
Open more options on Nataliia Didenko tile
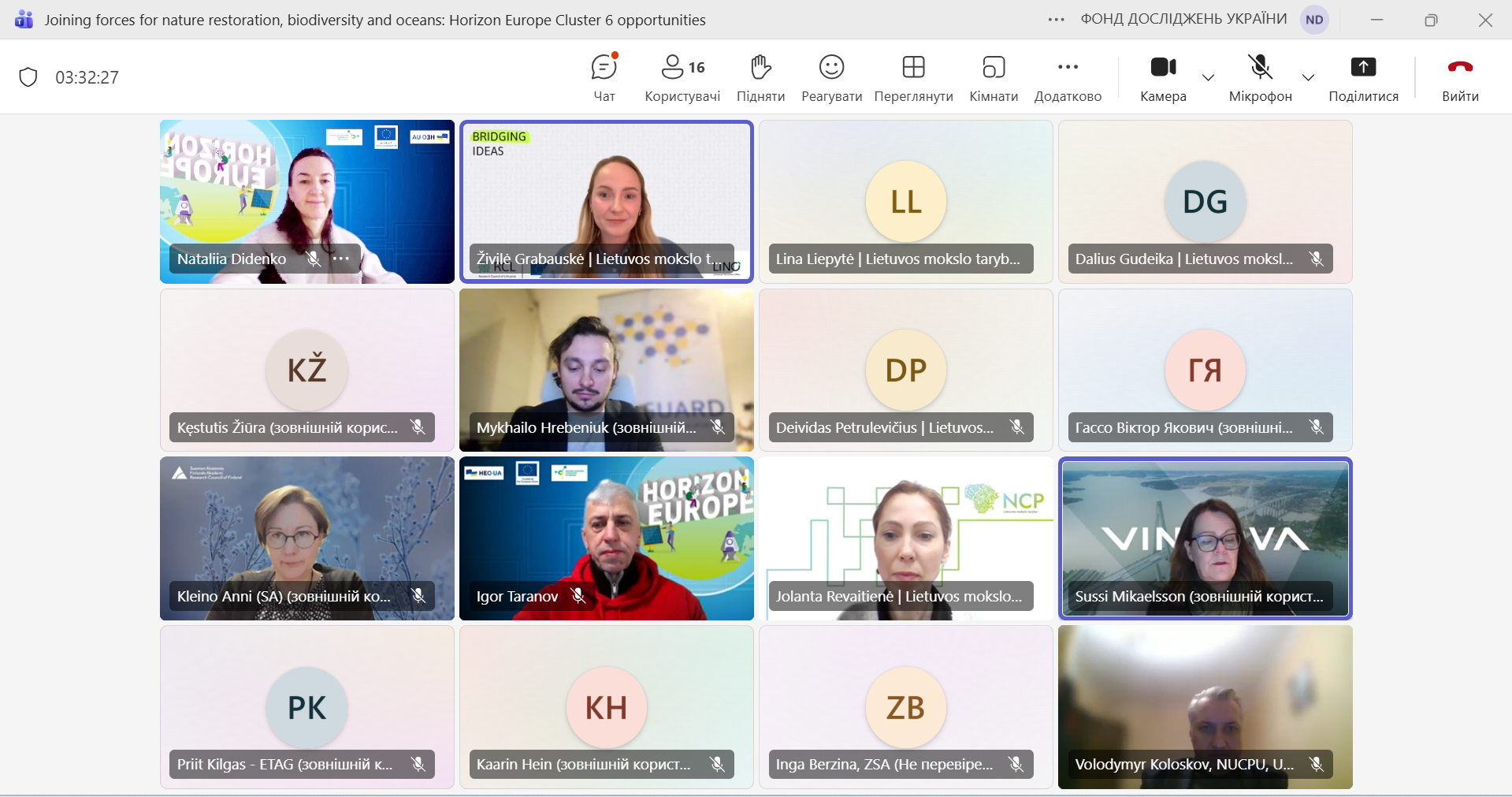point(341,259)
